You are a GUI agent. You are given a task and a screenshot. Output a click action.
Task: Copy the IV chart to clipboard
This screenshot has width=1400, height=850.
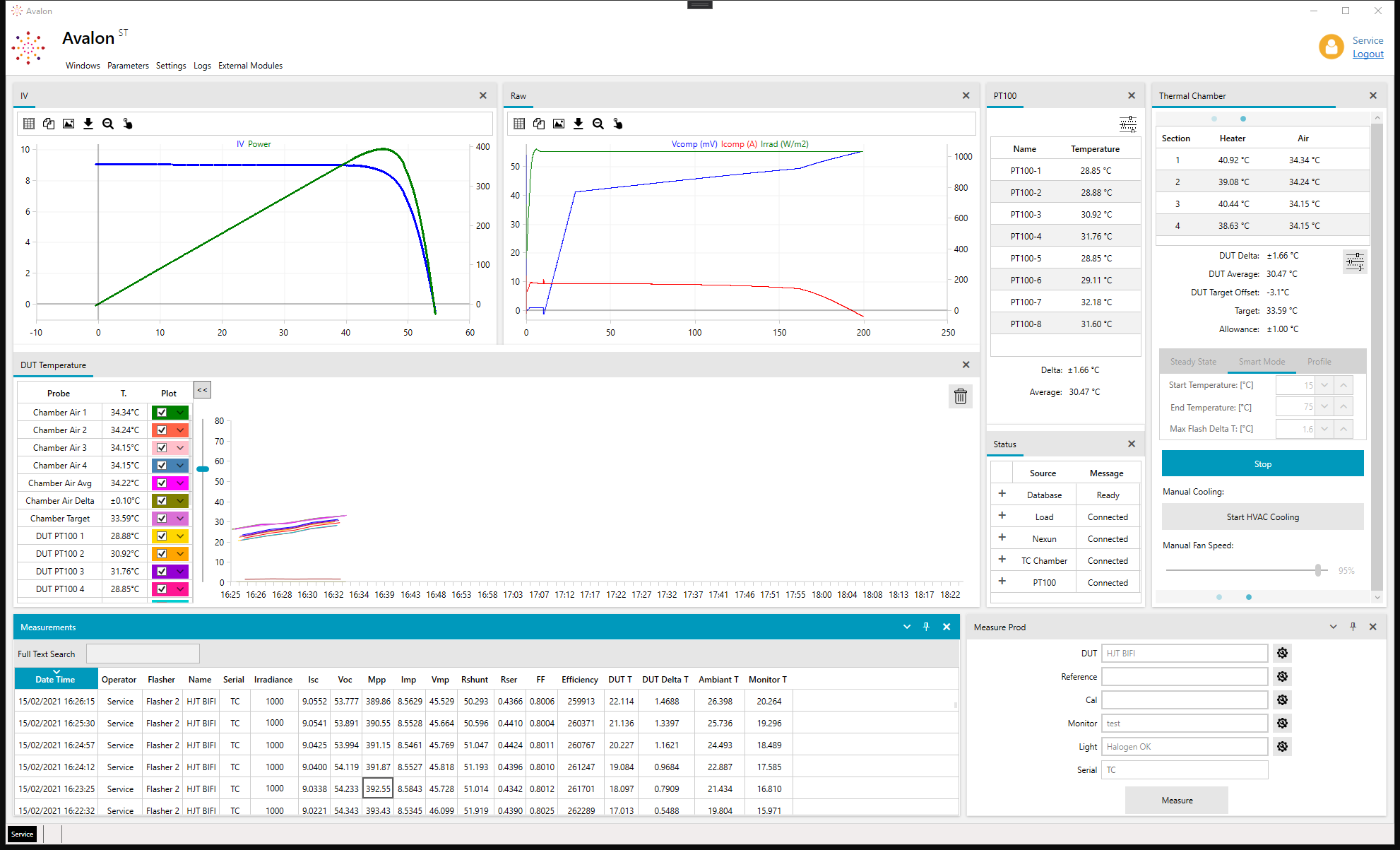(49, 124)
